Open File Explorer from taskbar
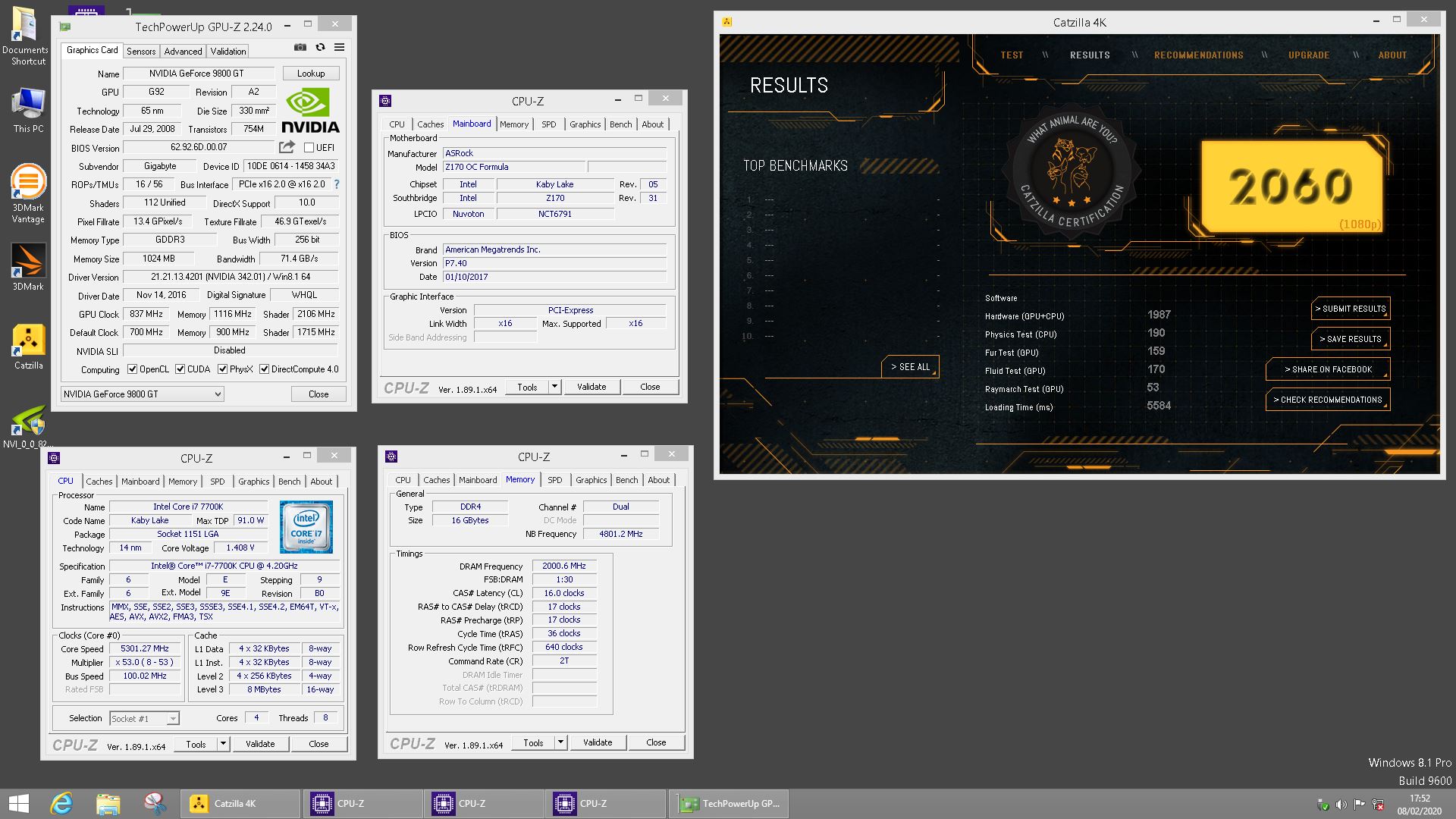 (x=108, y=804)
